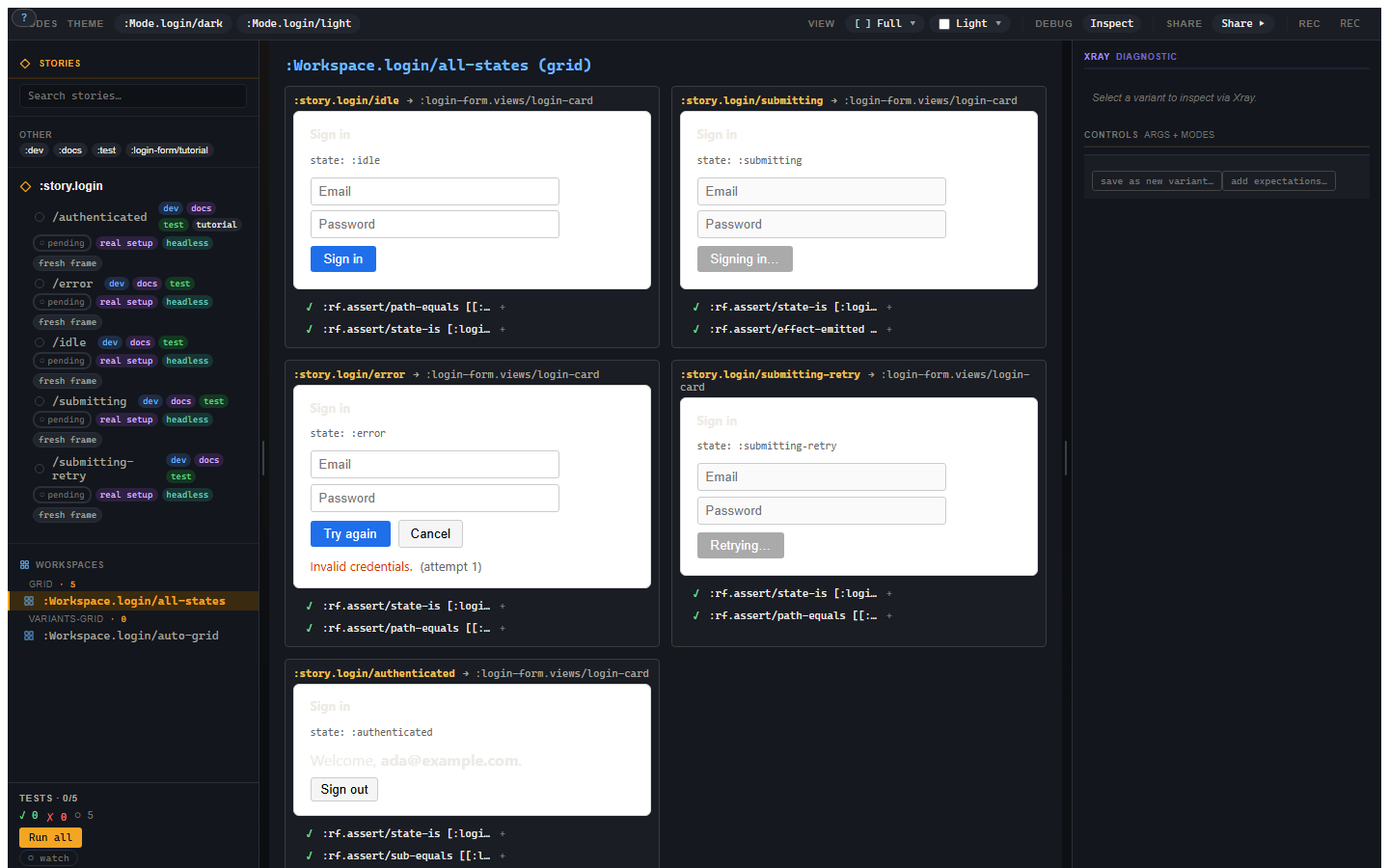This screenshot has width=1389, height=868.
Task: Click plus next to assert/state-is in submitting-retry card
Action: (x=889, y=594)
